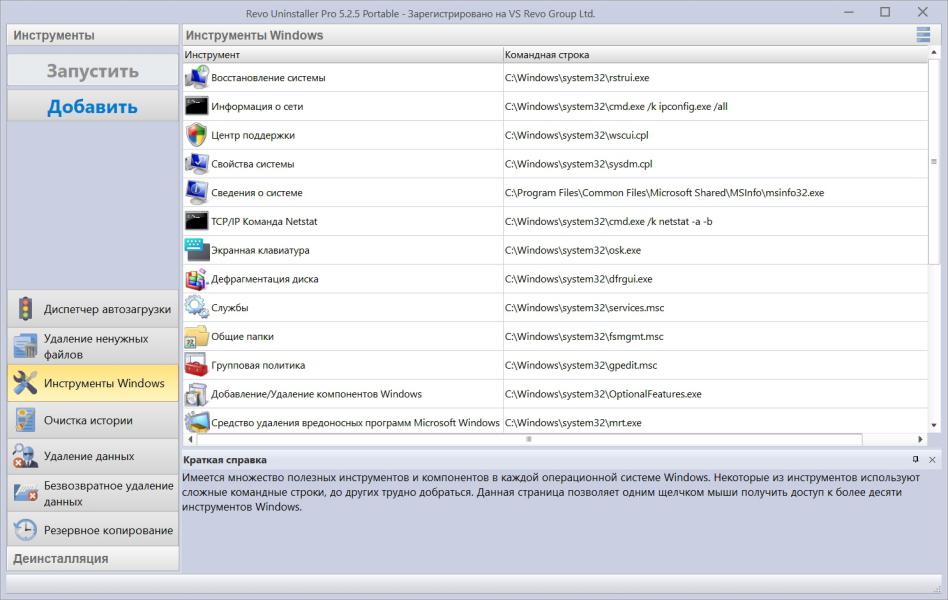Click the horizontal scrollbar thumb
The image size is (948, 600).
coord(529,439)
